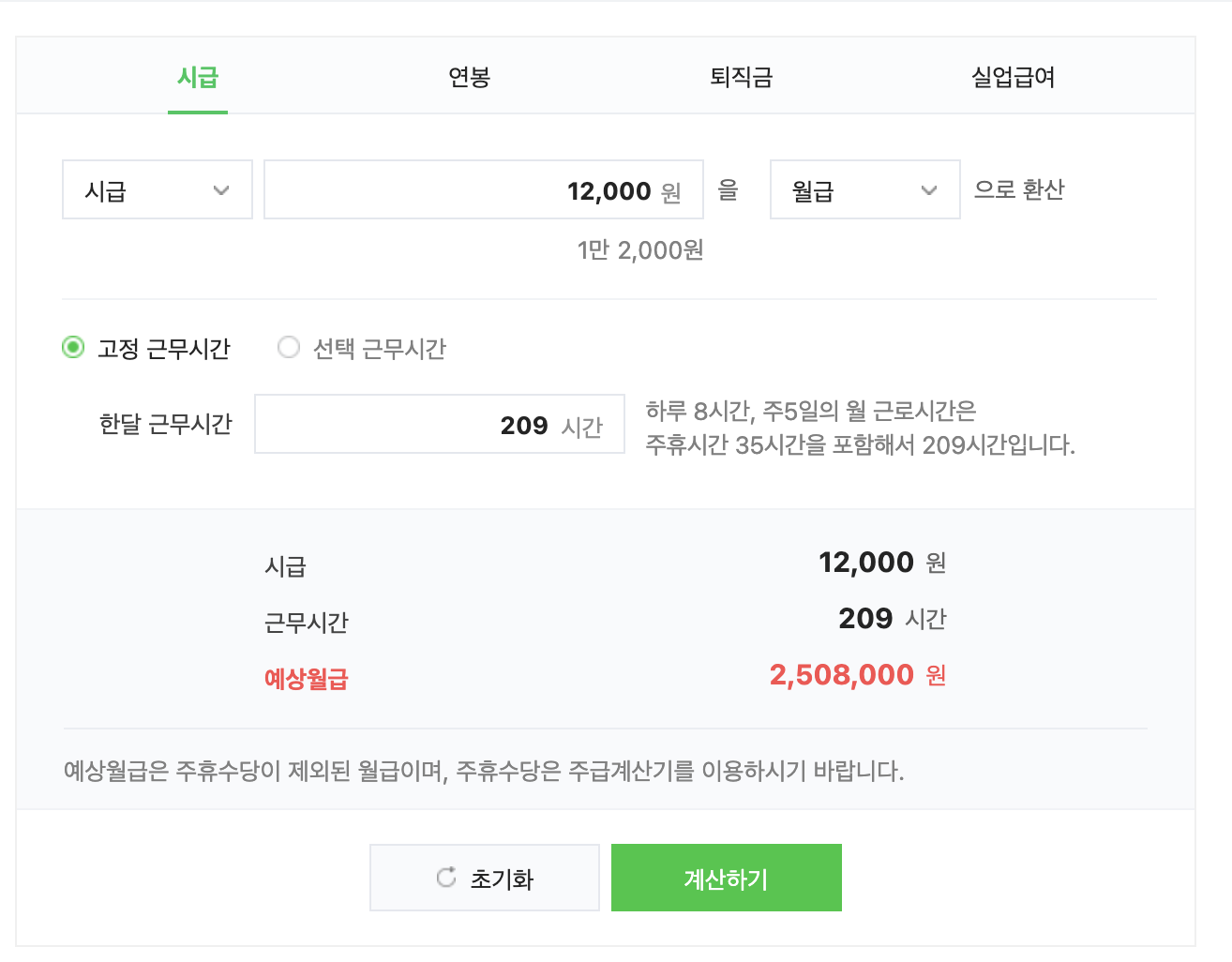Screen dimensions: 1232x962
Task: Switch to the 연봉 tab
Action: click(470, 79)
